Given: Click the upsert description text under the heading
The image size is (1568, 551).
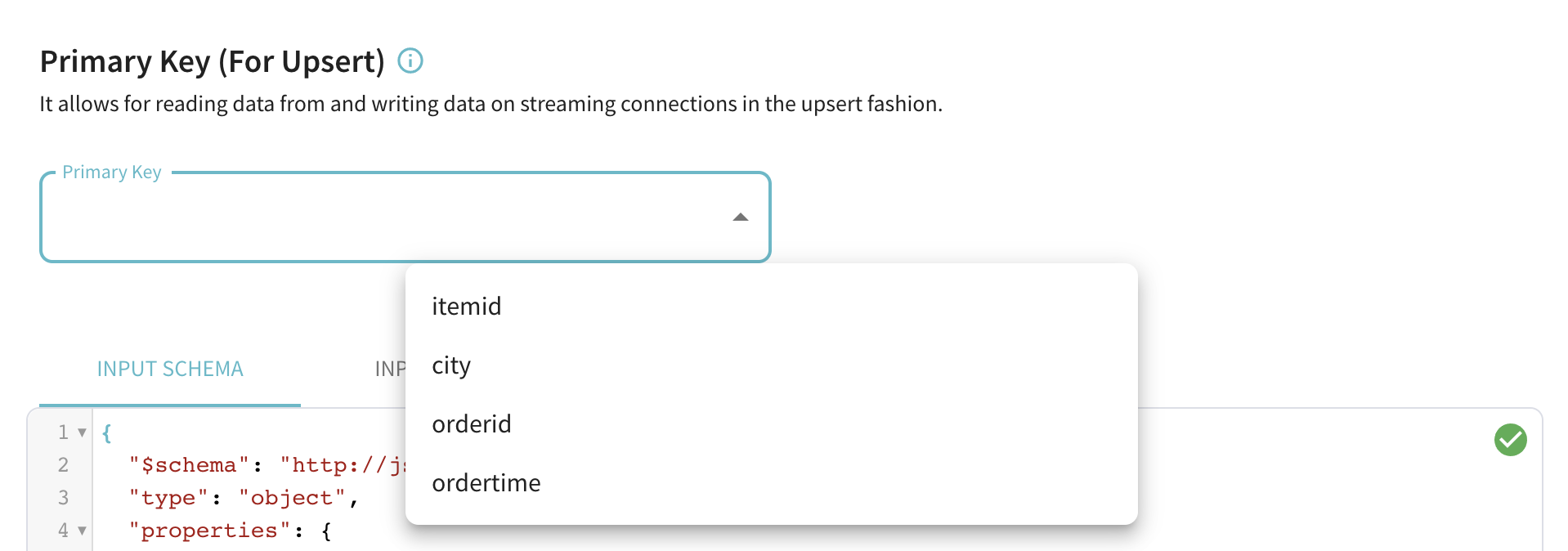Looking at the screenshot, I should (x=491, y=104).
